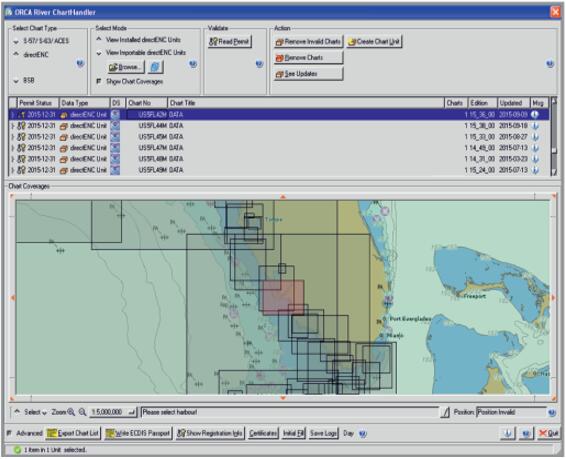Select the S-57/S-63/ACES chart type
The image size is (566, 459).
[x=41, y=41]
